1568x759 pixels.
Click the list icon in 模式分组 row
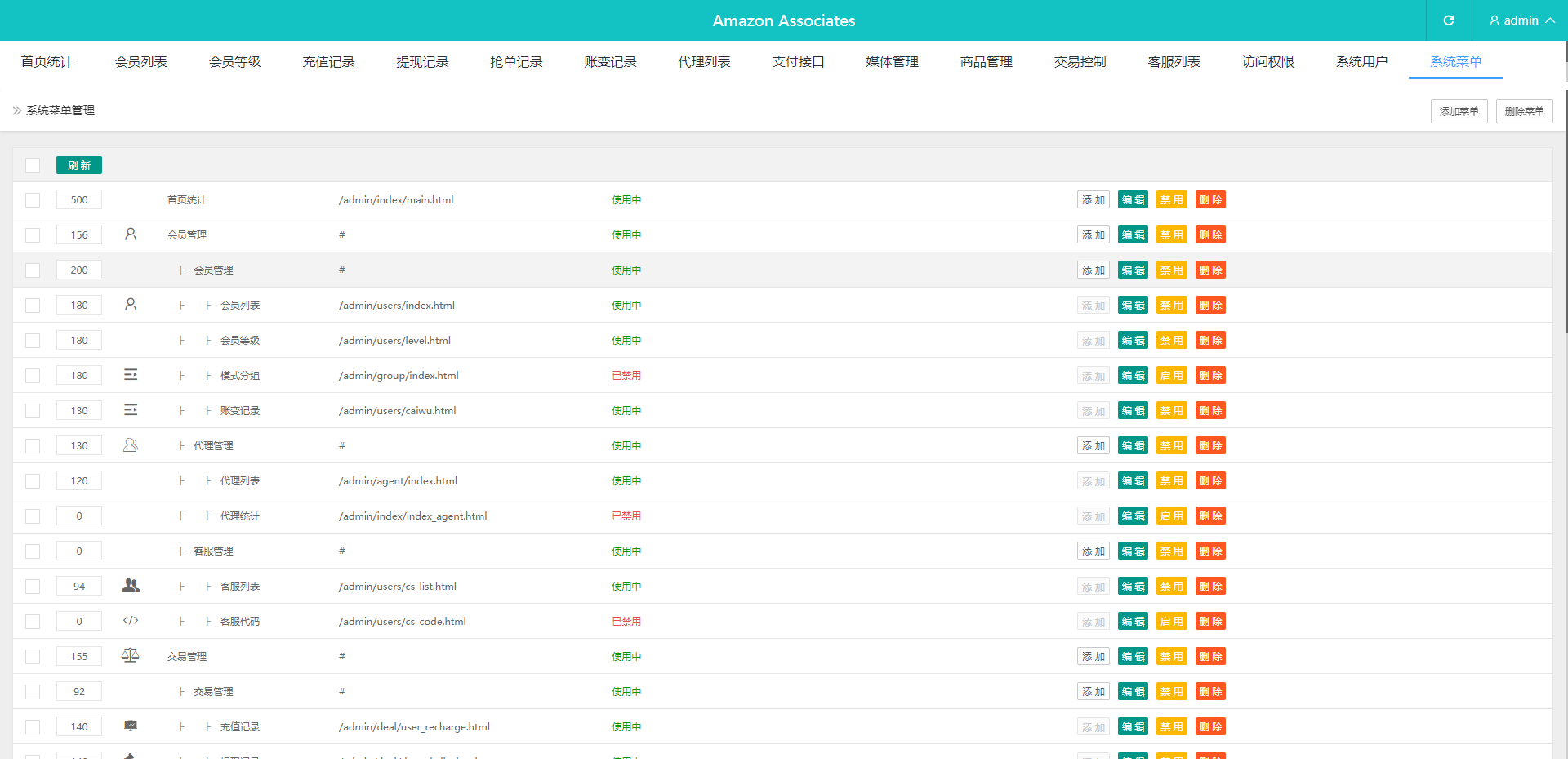click(131, 375)
